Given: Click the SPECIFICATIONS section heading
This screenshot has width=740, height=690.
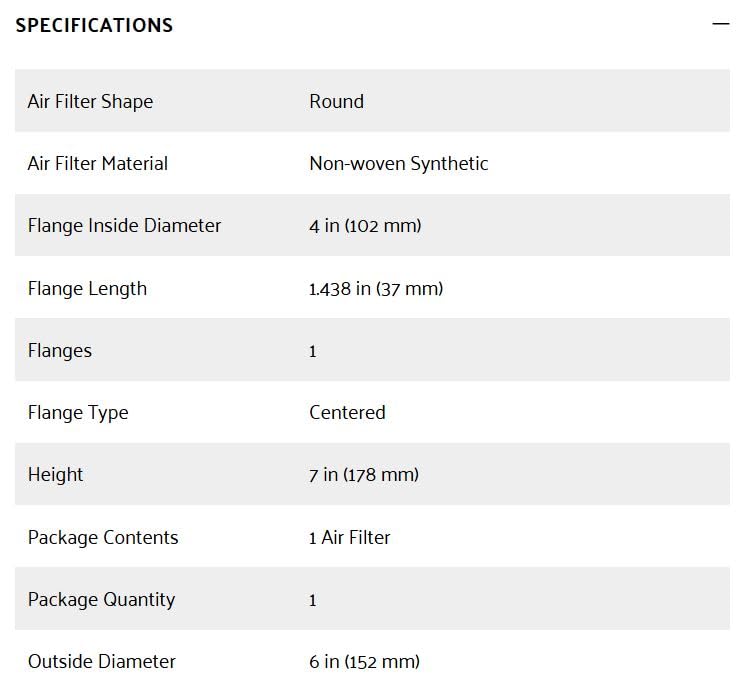Looking at the screenshot, I should click(94, 25).
